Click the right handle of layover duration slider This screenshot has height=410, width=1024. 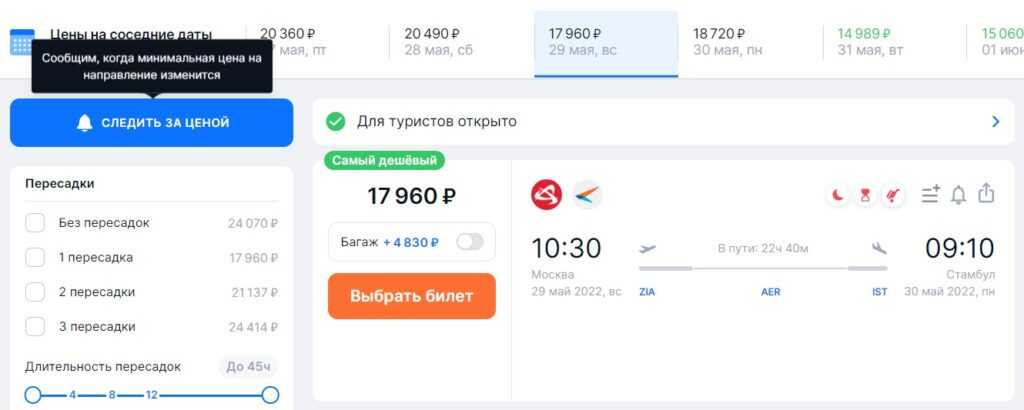pyautogui.click(x=270, y=395)
